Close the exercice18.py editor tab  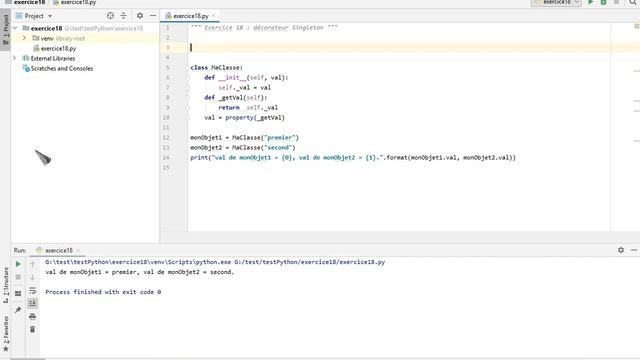point(214,16)
